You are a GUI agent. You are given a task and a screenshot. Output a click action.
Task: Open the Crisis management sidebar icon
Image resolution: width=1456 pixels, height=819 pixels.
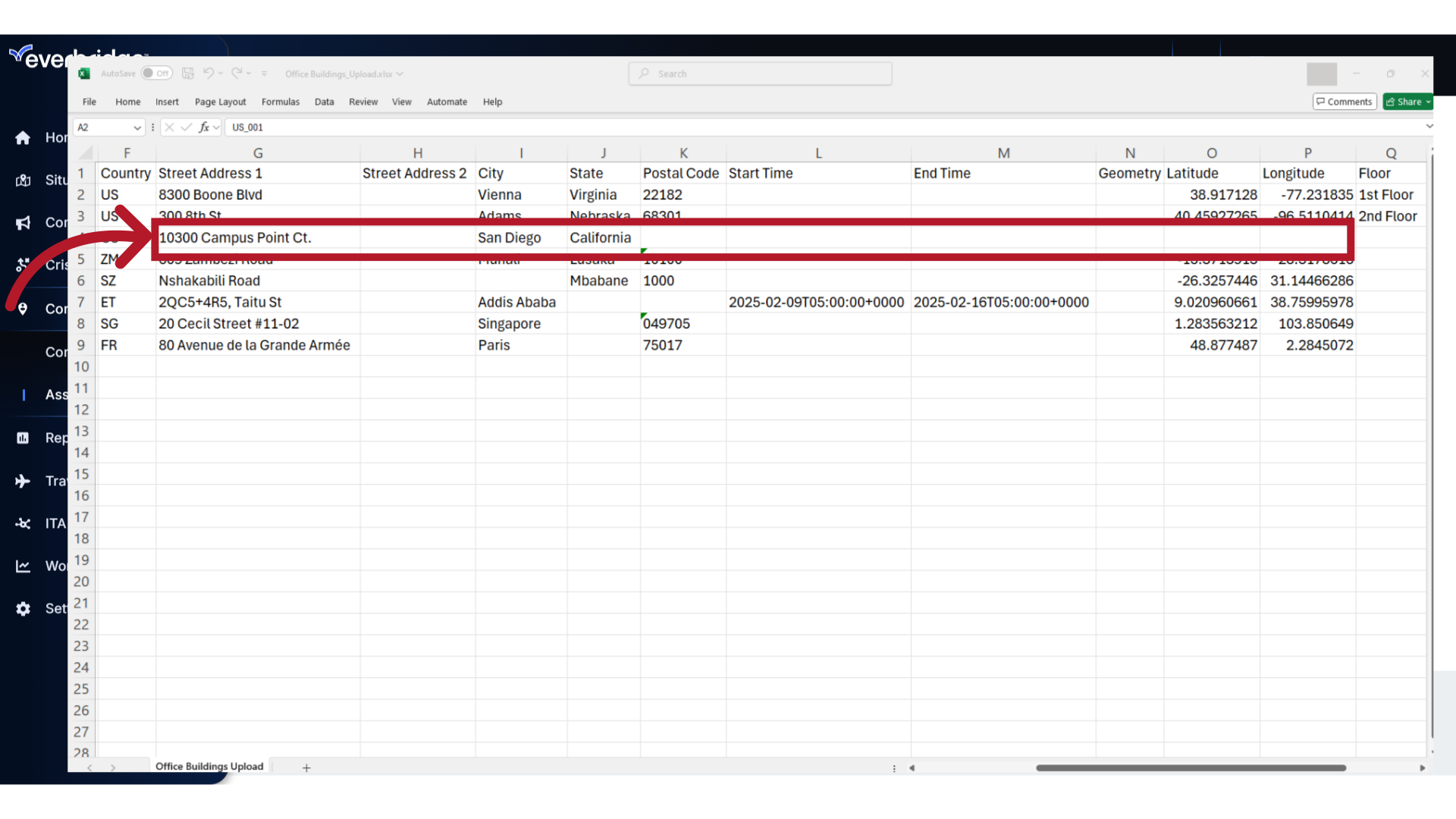(x=22, y=265)
